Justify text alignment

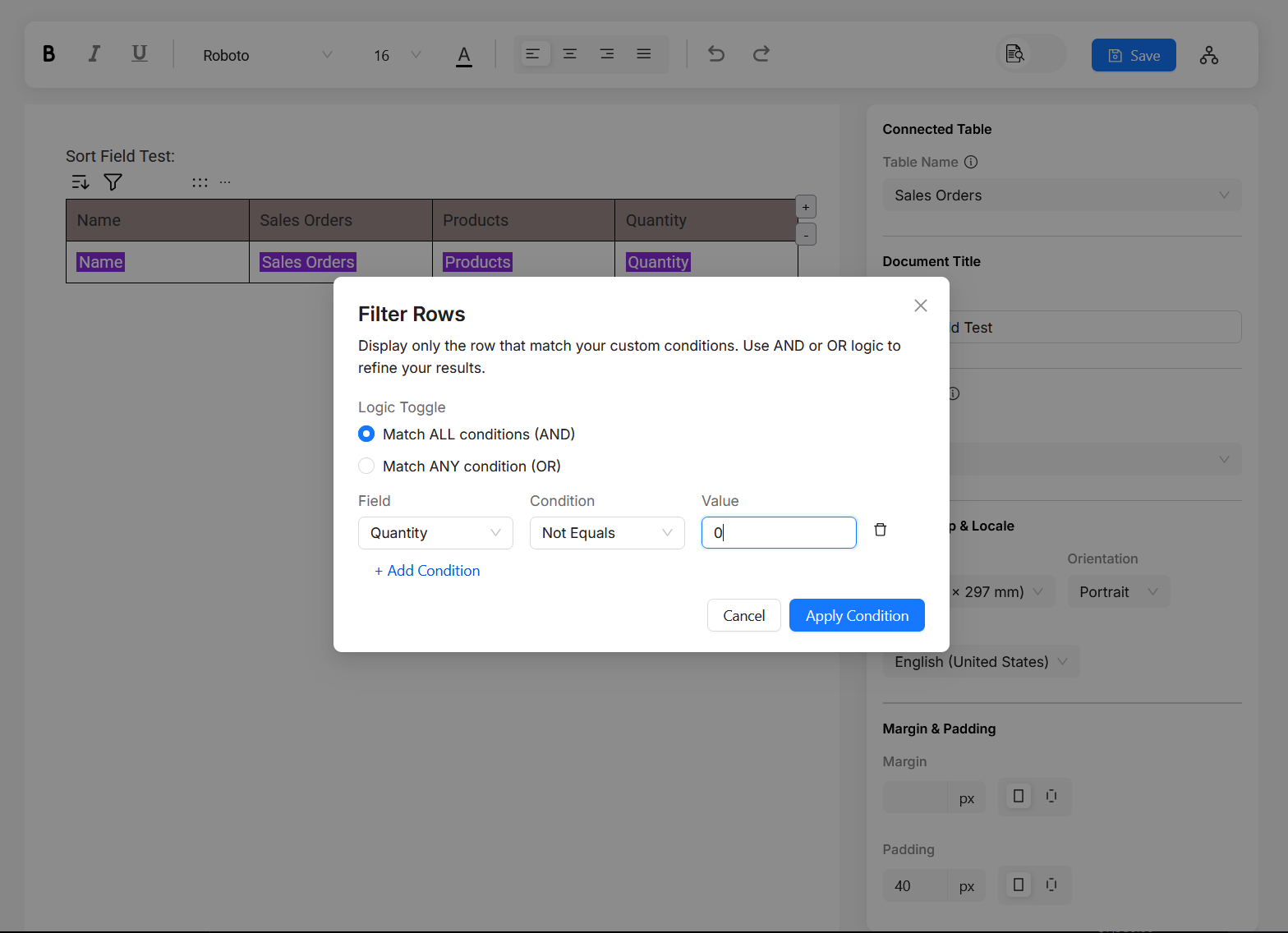pyautogui.click(x=644, y=54)
